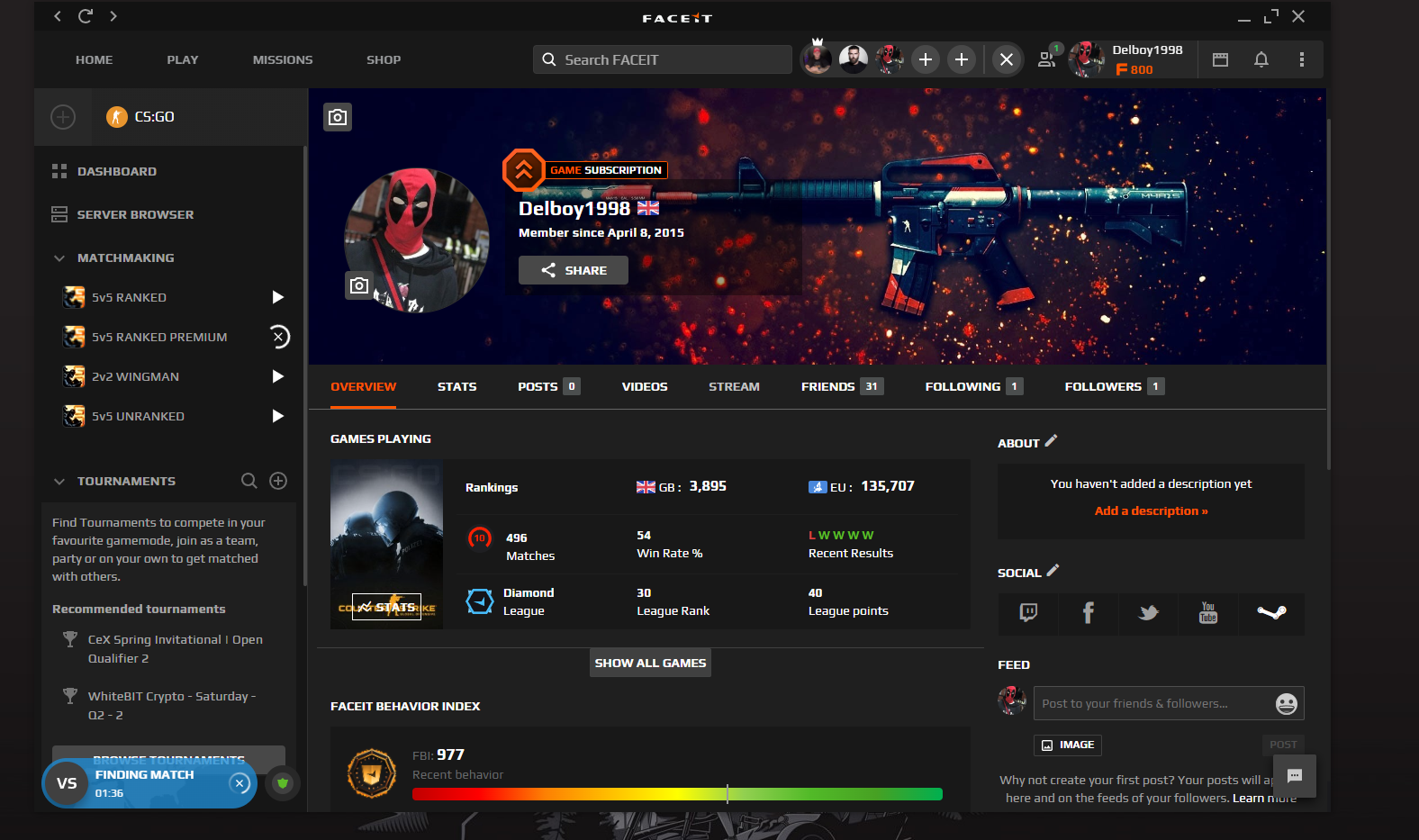Collapse the MATCHMAKING section

click(x=59, y=258)
